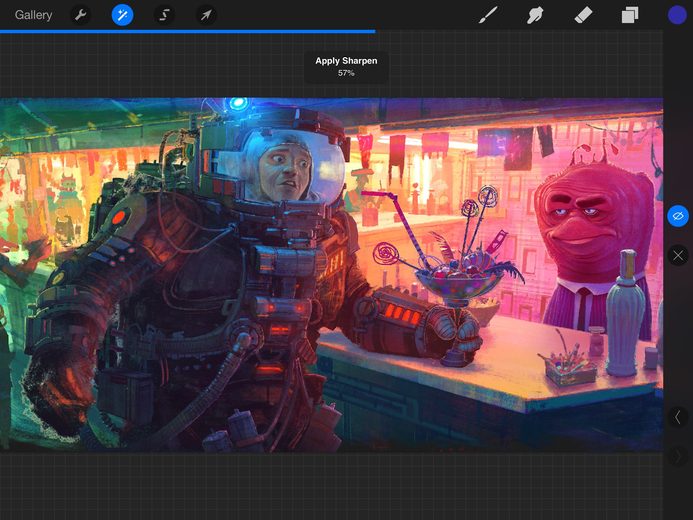The height and width of the screenshot is (520, 693).
Task: Choose the Paint brush tool
Action: click(x=488, y=15)
